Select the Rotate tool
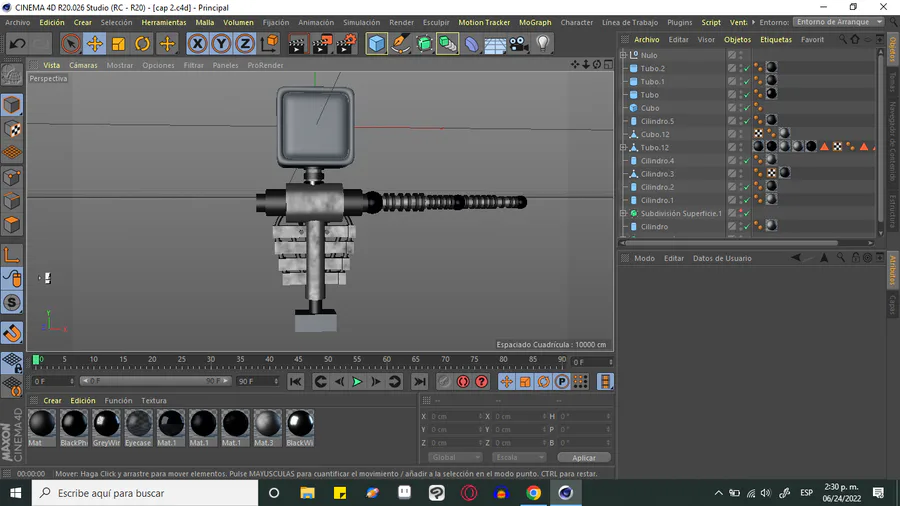 point(143,44)
